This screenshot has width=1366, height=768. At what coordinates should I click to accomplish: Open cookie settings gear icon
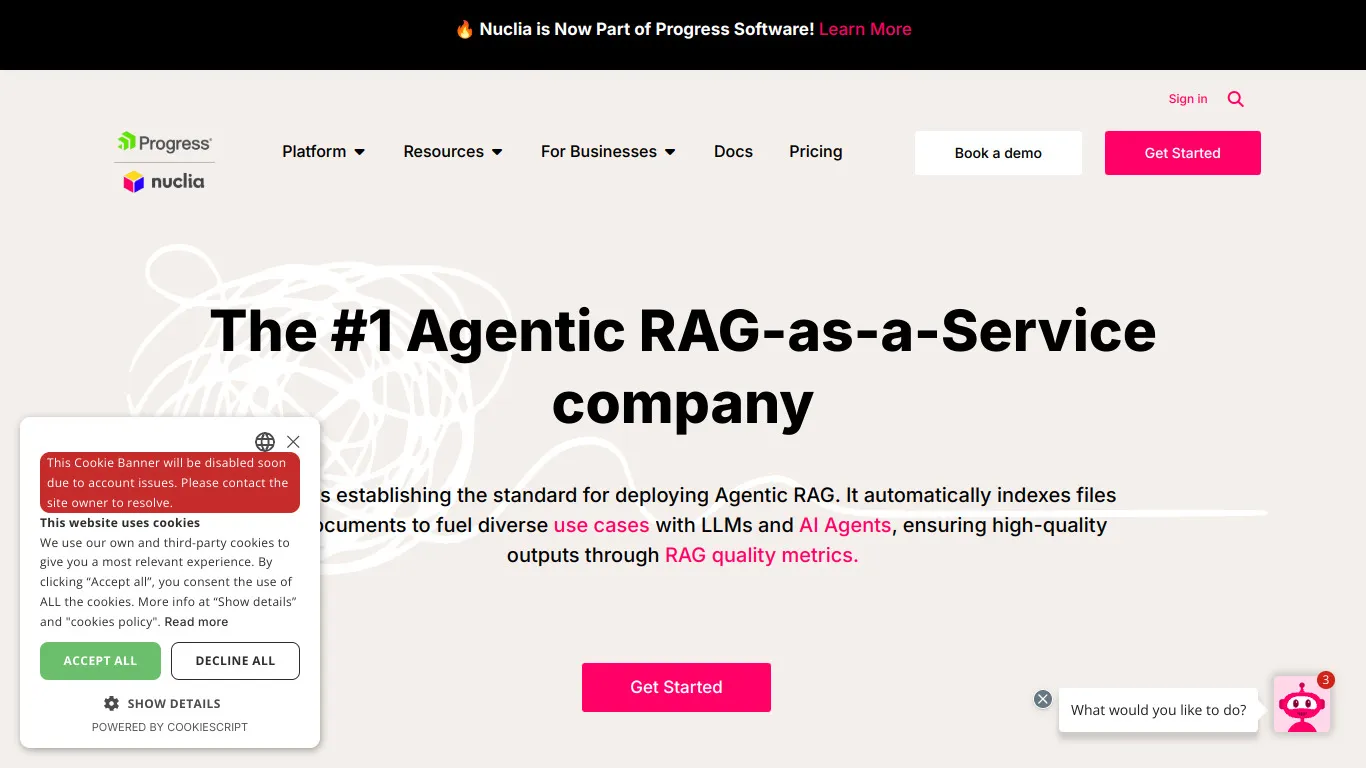[x=111, y=703]
